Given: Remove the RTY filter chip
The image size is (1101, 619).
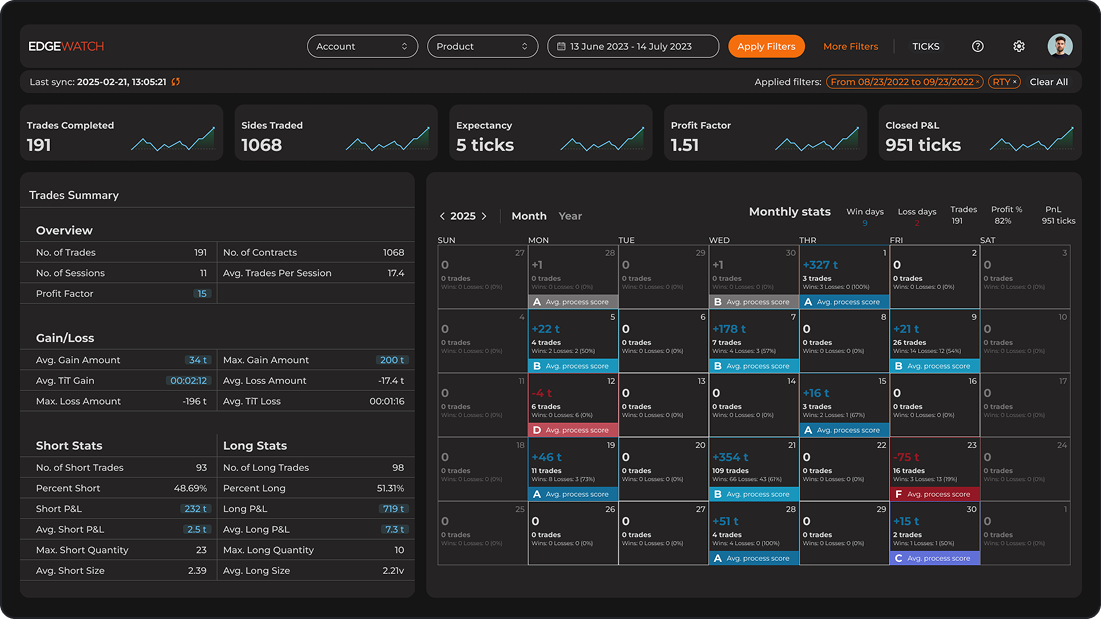Looking at the screenshot, I should pyautogui.click(x=1015, y=82).
